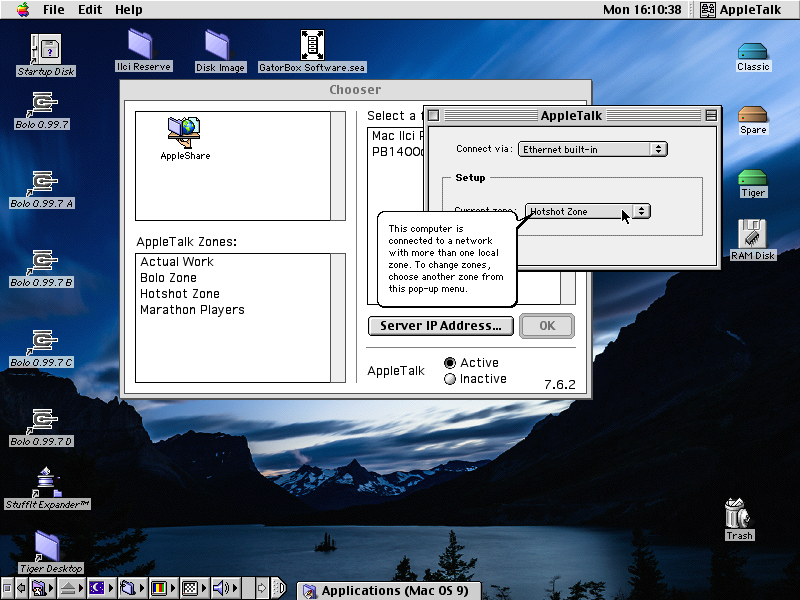The height and width of the screenshot is (600, 800).
Task: Open the Current zone pop-up menu
Action: 587,211
